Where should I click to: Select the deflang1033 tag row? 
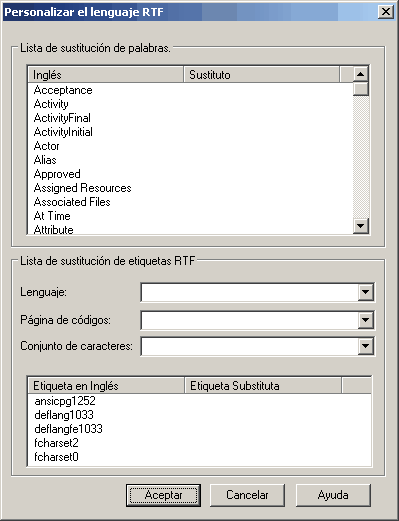(x=199, y=415)
